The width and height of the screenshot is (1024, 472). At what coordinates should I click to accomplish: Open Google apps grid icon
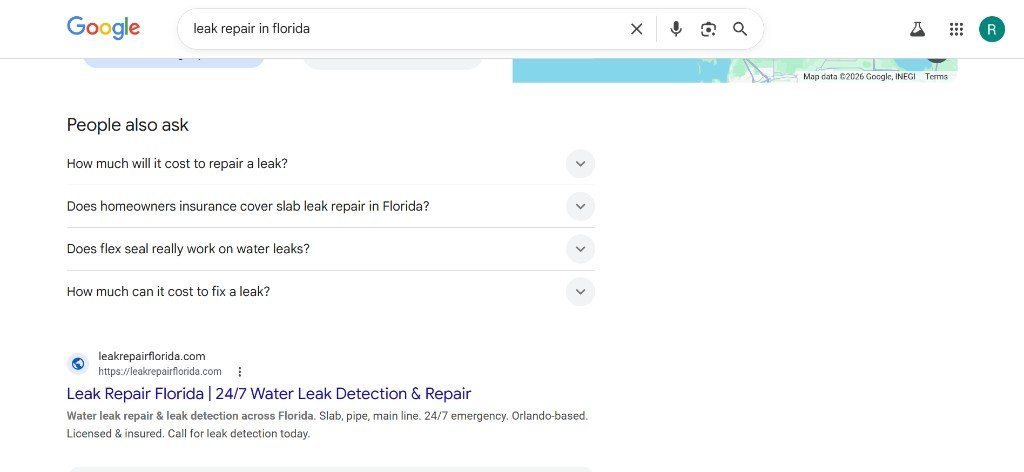pos(956,29)
